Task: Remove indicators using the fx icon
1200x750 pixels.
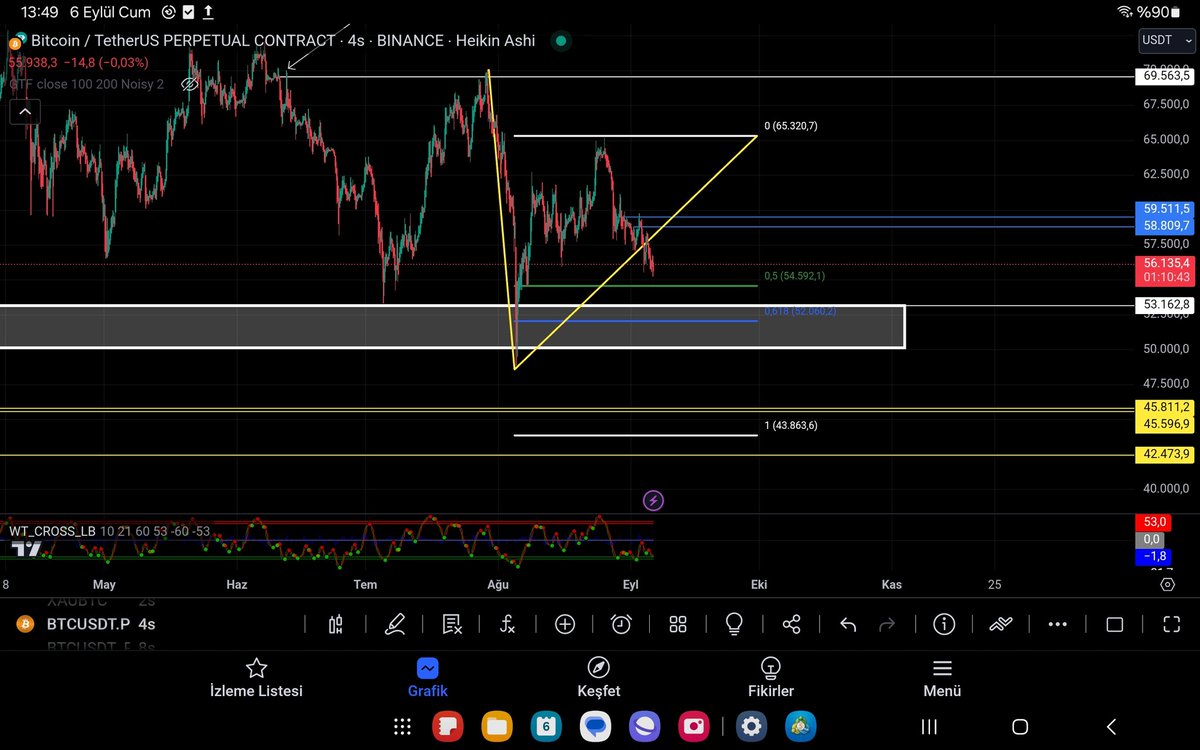Action: point(507,624)
